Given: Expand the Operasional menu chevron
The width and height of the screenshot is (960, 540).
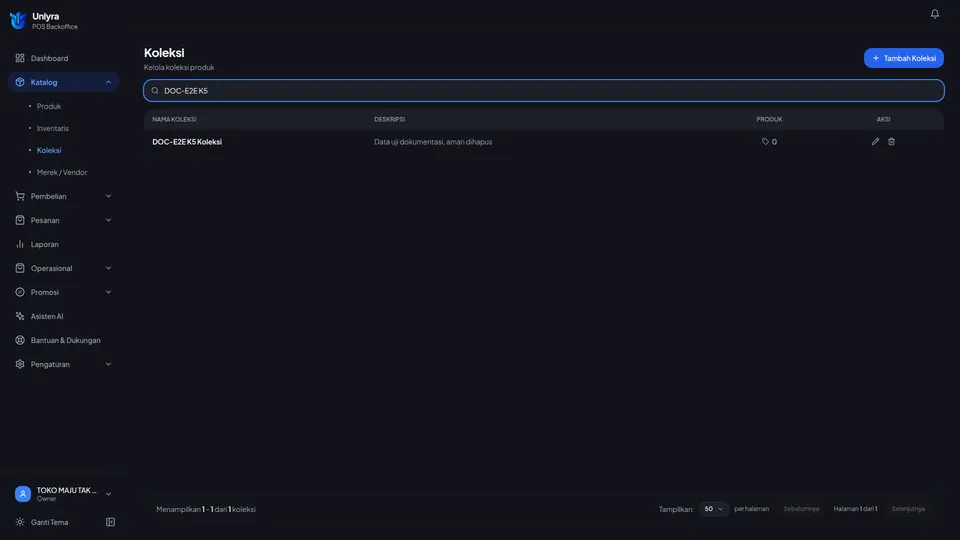Looking at the screenshot, I should (x=108, y=268).
